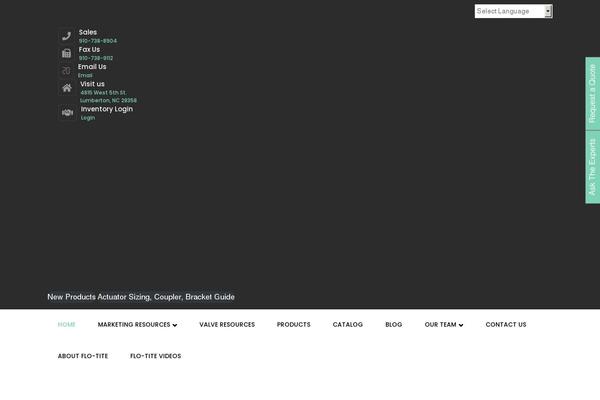This screenshot has width=600, height=400.
Task: Click the Ask The Experts side tab
Action: click(592, 166)
